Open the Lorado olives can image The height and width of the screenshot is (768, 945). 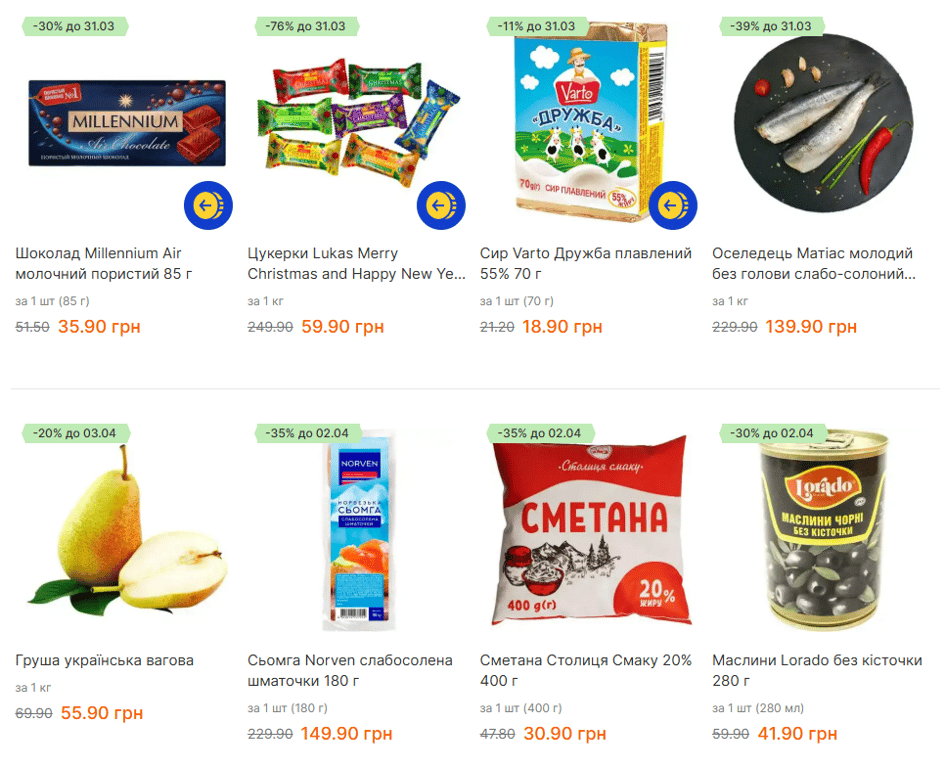point(824,530)
